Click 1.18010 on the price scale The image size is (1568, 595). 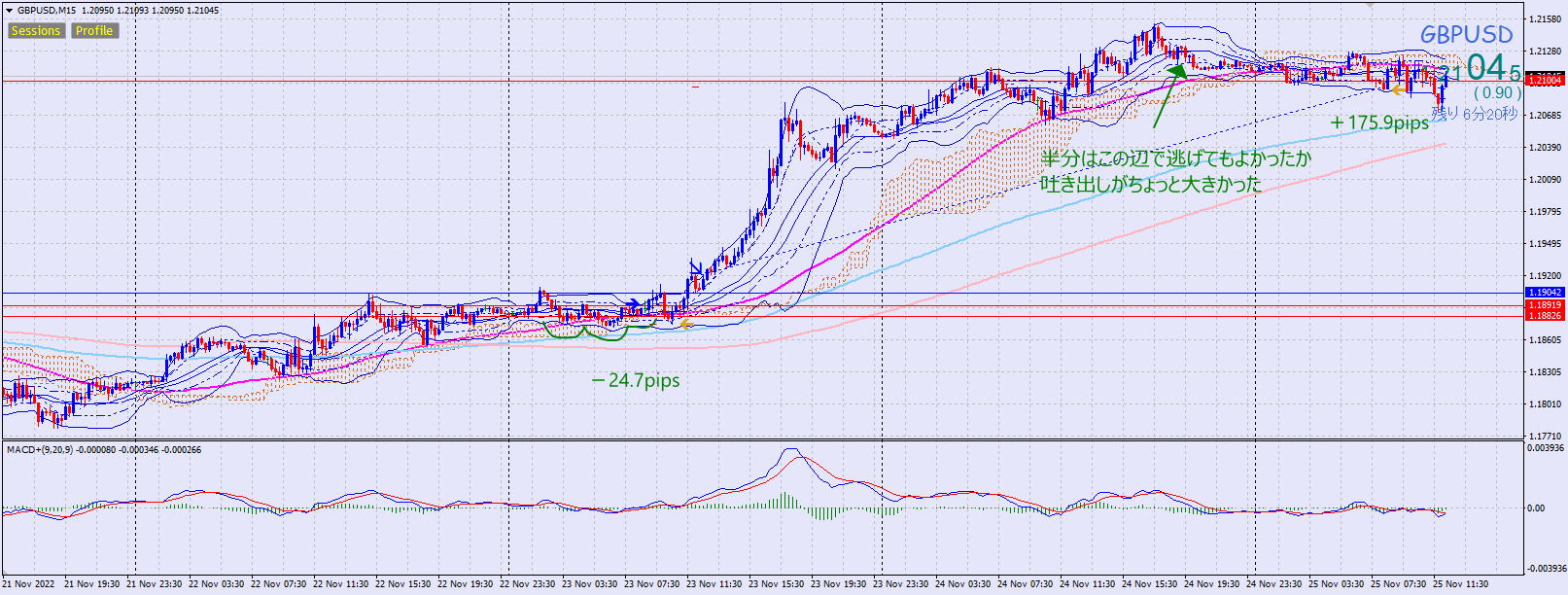click(1546, 404)
